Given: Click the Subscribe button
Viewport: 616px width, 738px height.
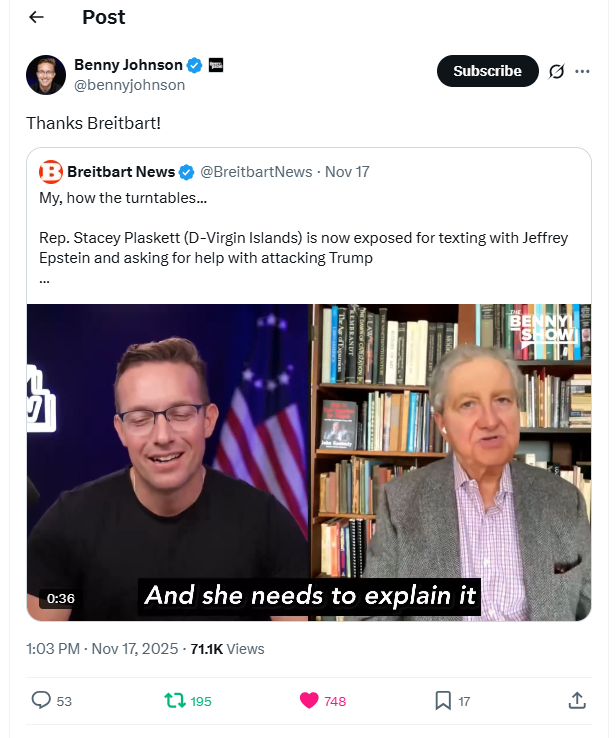Looking at the screenshot, I should tap(488, 71).
